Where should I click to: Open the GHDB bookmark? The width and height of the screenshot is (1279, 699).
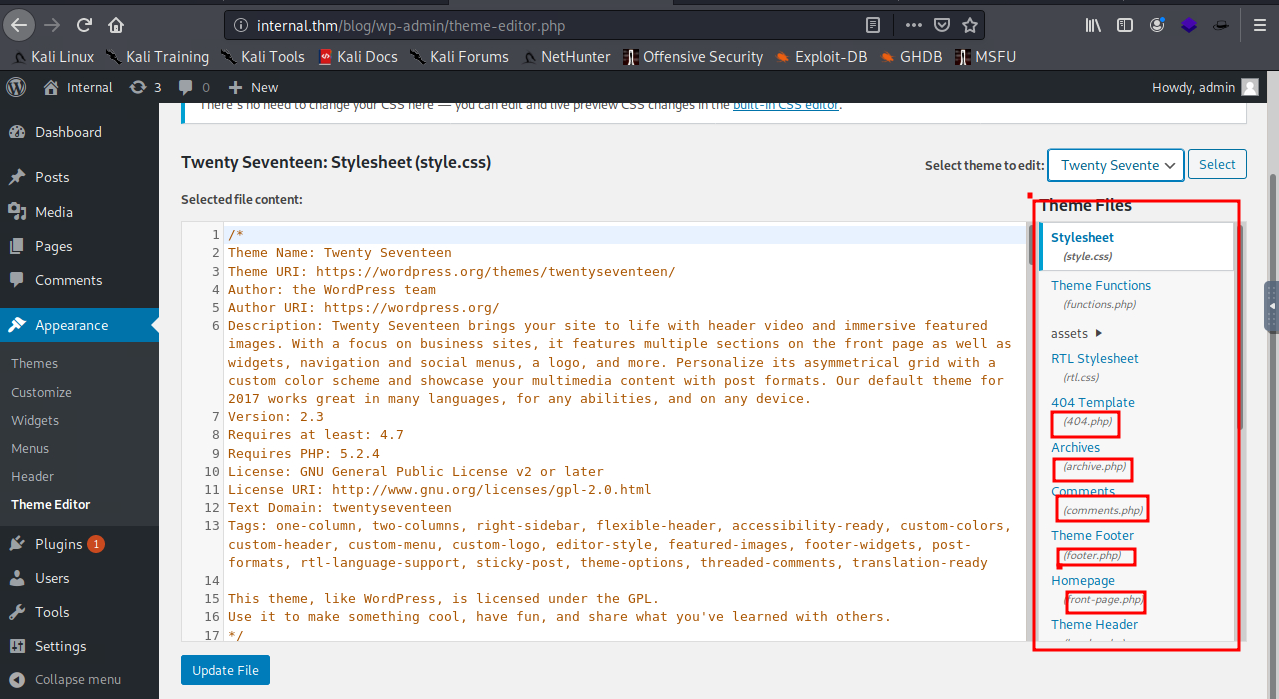(x=912, y=57)
